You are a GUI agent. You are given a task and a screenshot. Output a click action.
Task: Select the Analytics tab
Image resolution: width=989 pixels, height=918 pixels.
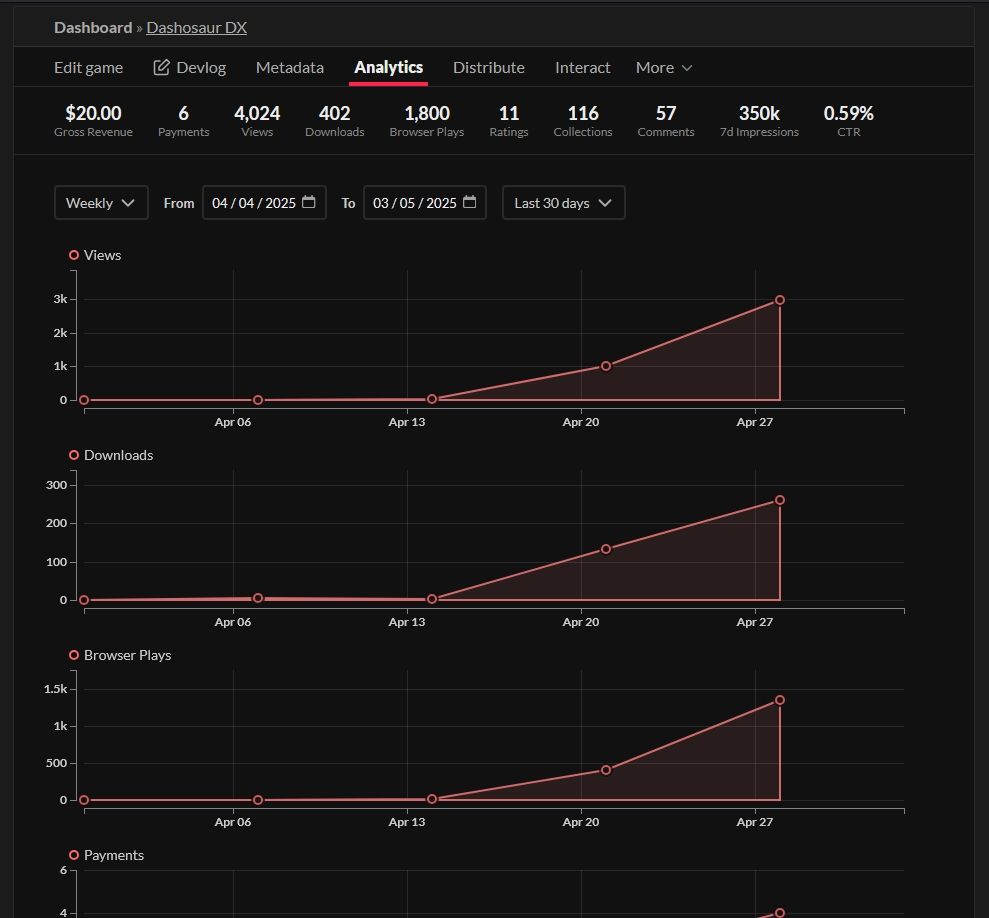click(389, 68)
